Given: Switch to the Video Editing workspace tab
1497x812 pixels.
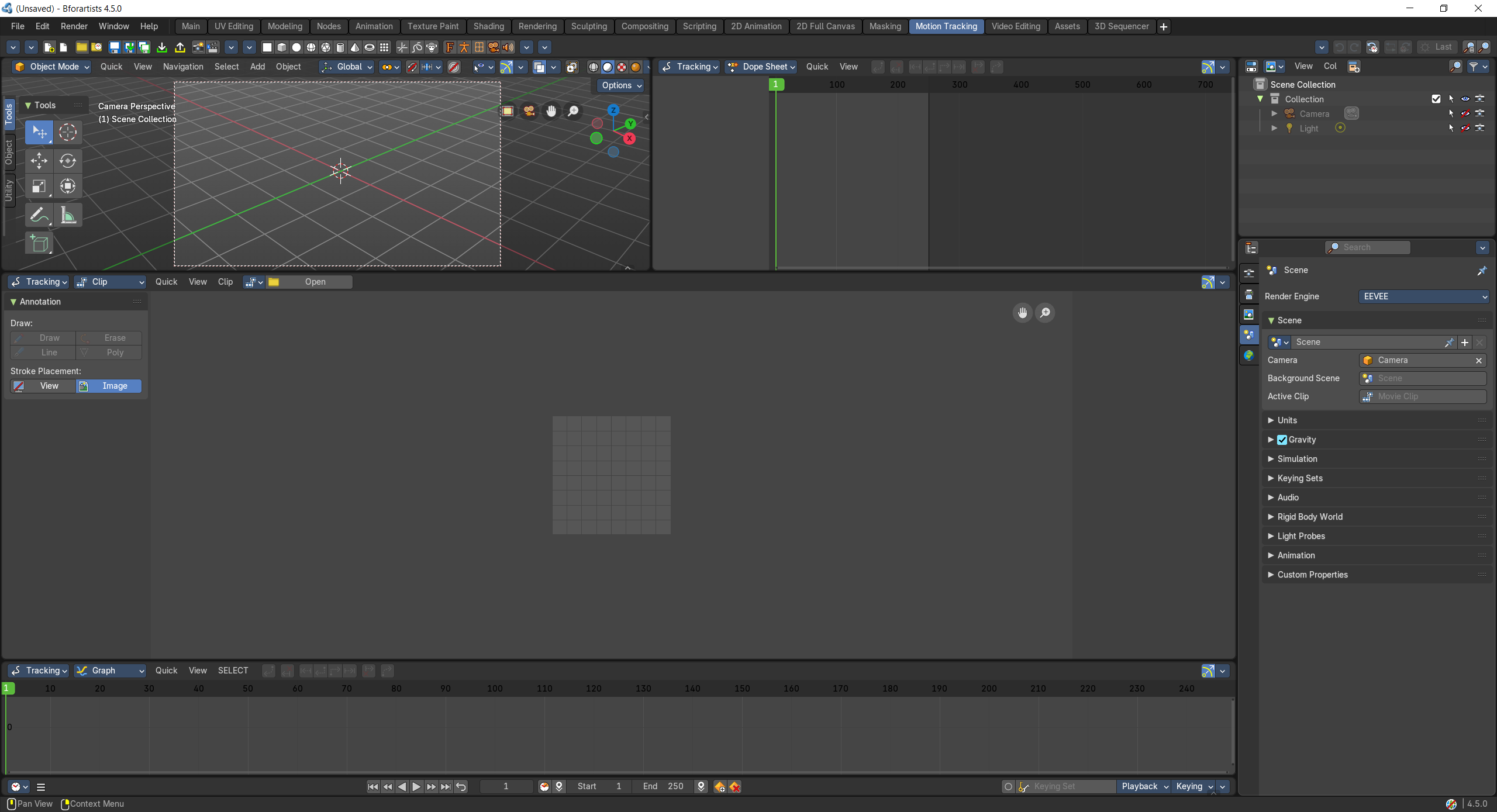Looking at the screenshot, I should tap(1016, 26).
